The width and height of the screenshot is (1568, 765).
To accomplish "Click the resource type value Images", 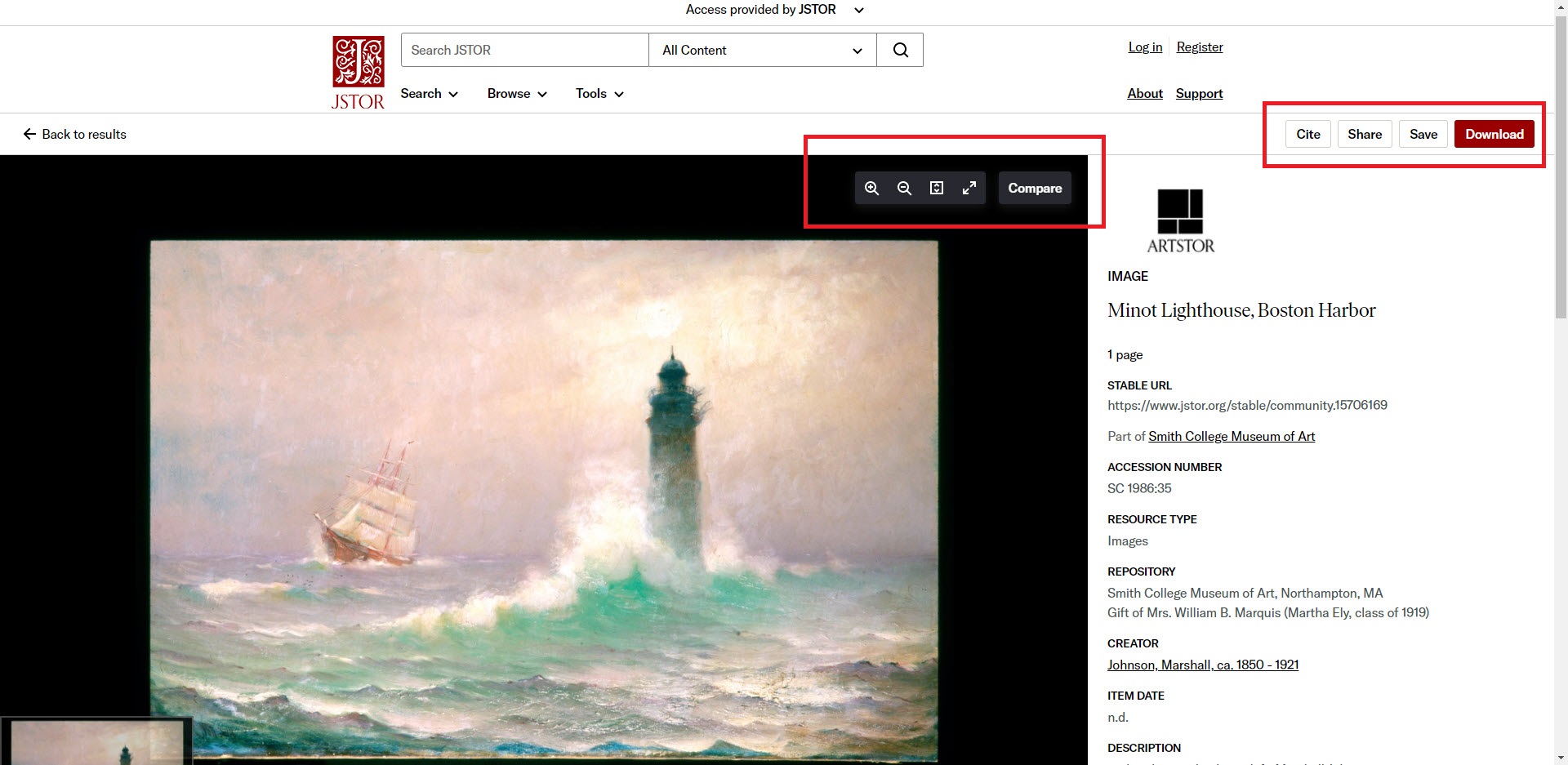I will tap(1128, 540).
